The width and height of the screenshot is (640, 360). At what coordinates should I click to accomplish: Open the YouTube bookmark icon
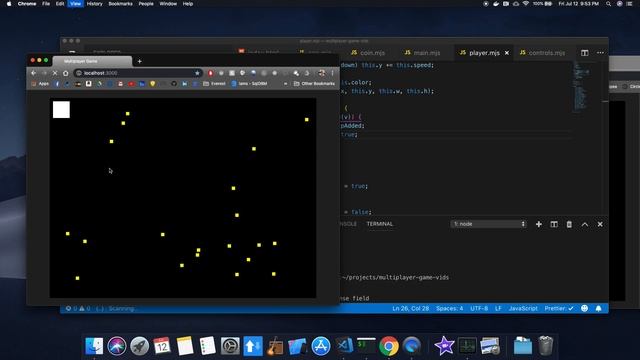pyautogui.click(x=131, y=84)
